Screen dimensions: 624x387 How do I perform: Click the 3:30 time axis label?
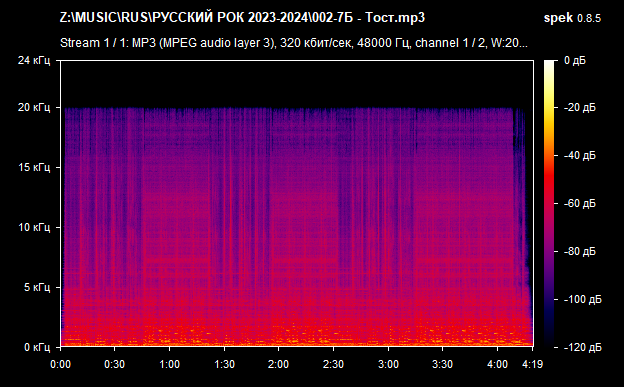(x=443, y=364)
